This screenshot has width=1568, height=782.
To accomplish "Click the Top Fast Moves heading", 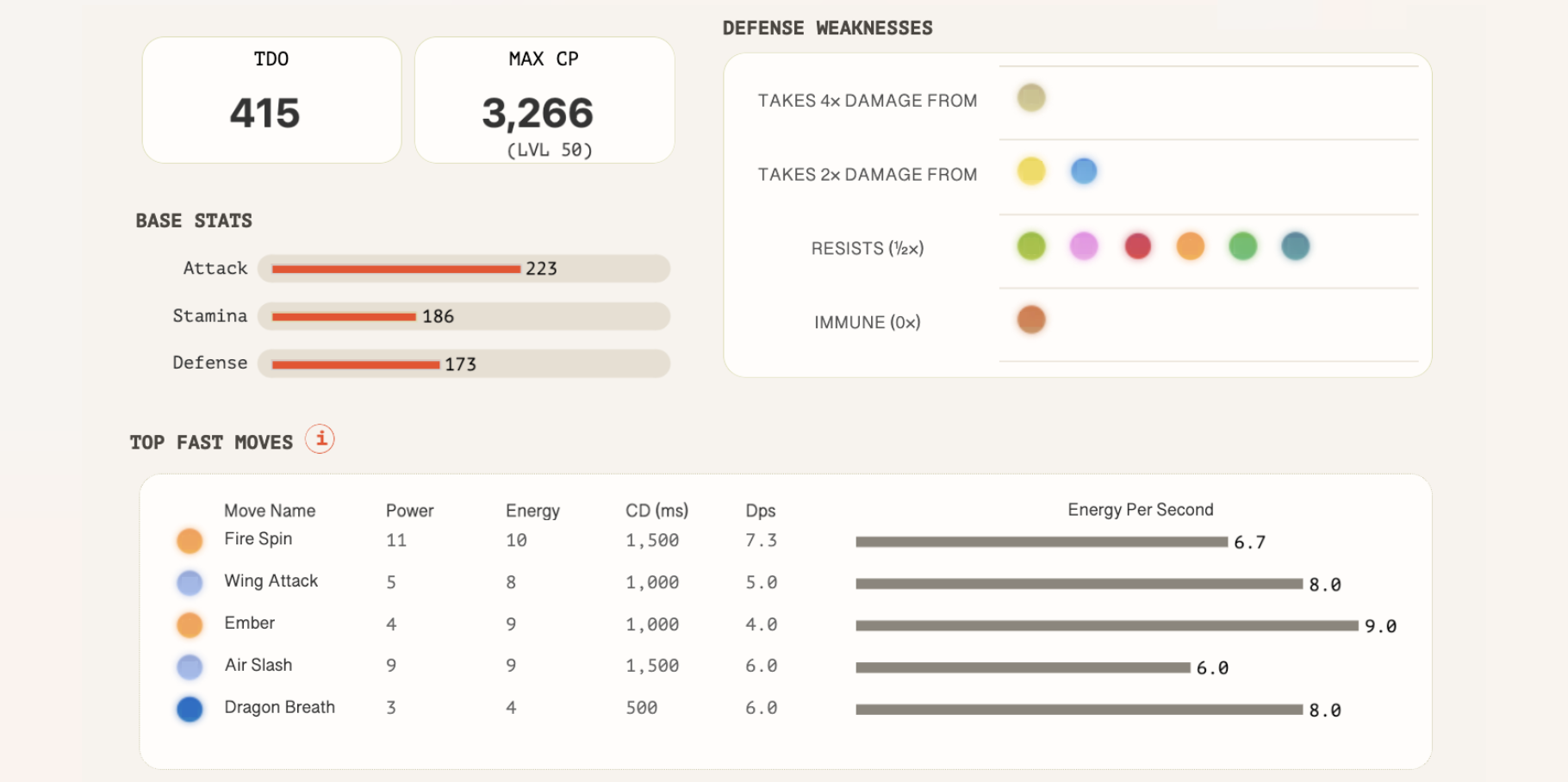I will (x=211, y=443).
